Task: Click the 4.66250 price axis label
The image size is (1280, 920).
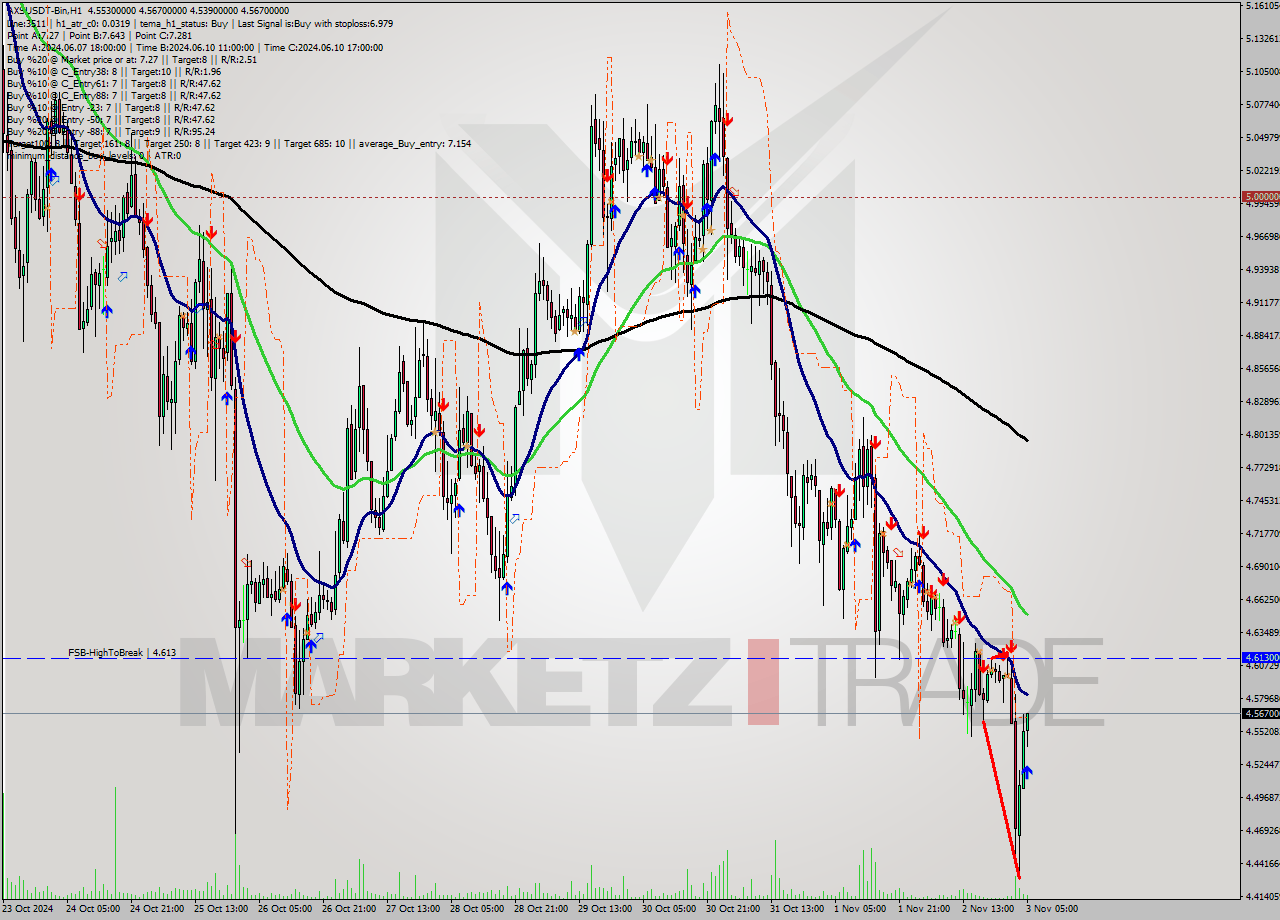Action: [1263, 599]
